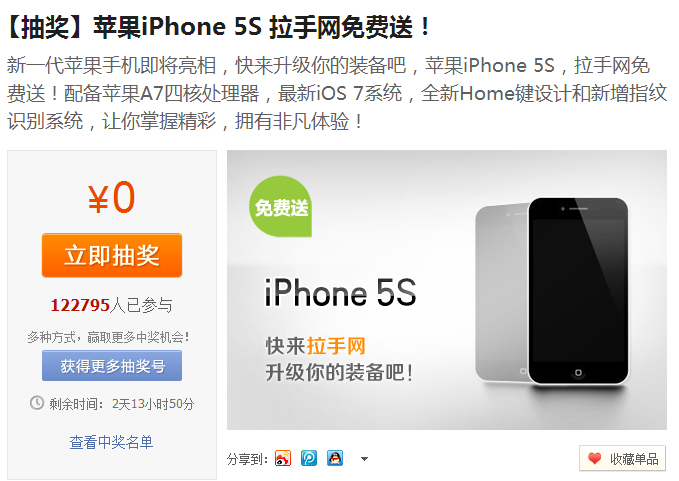This screenshot has height=481, width=679.
Task: Click 获得更多抽奖号 blue button
Action: click(x=112, y=366)
